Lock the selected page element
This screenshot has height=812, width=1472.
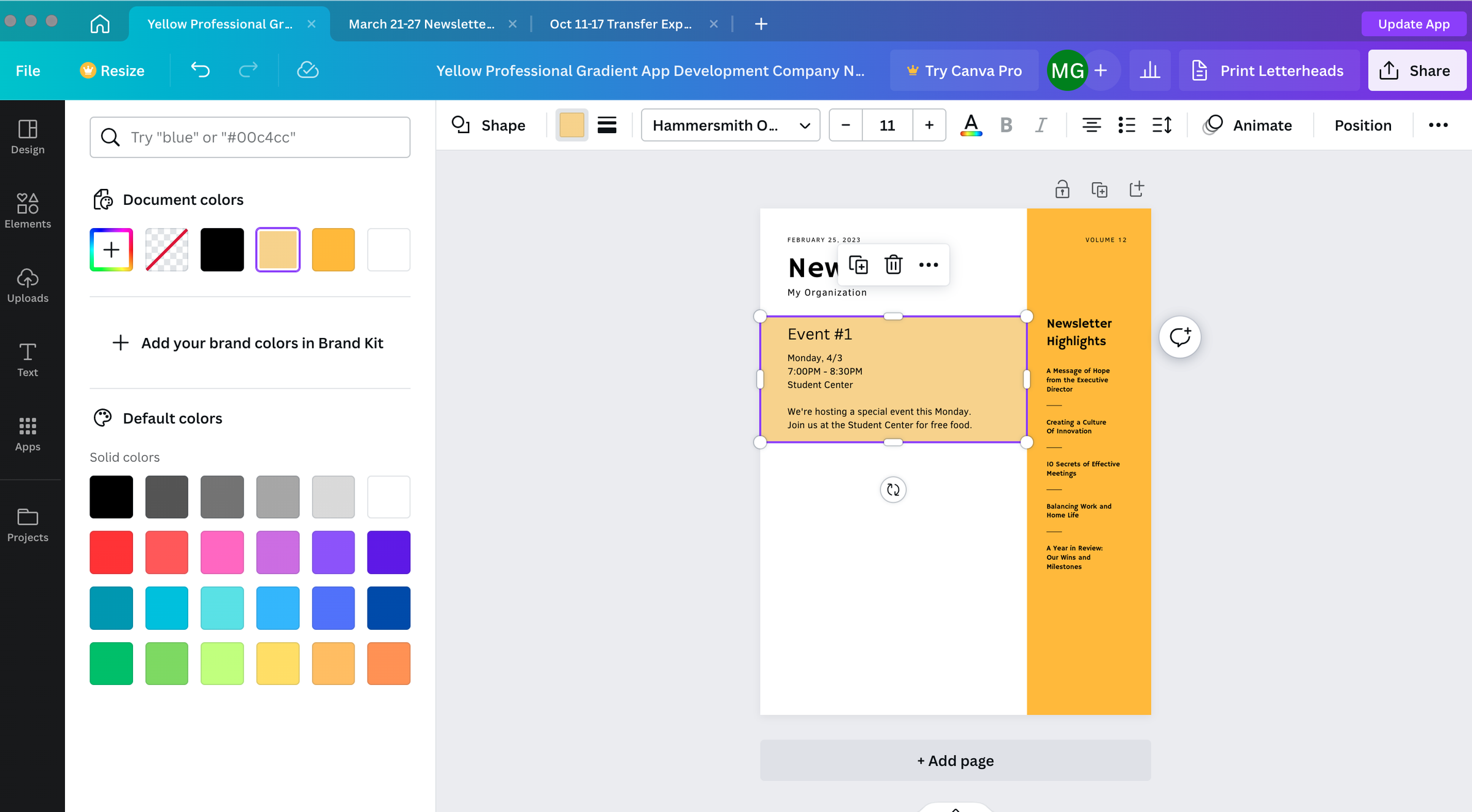[x=1062, y=189]
